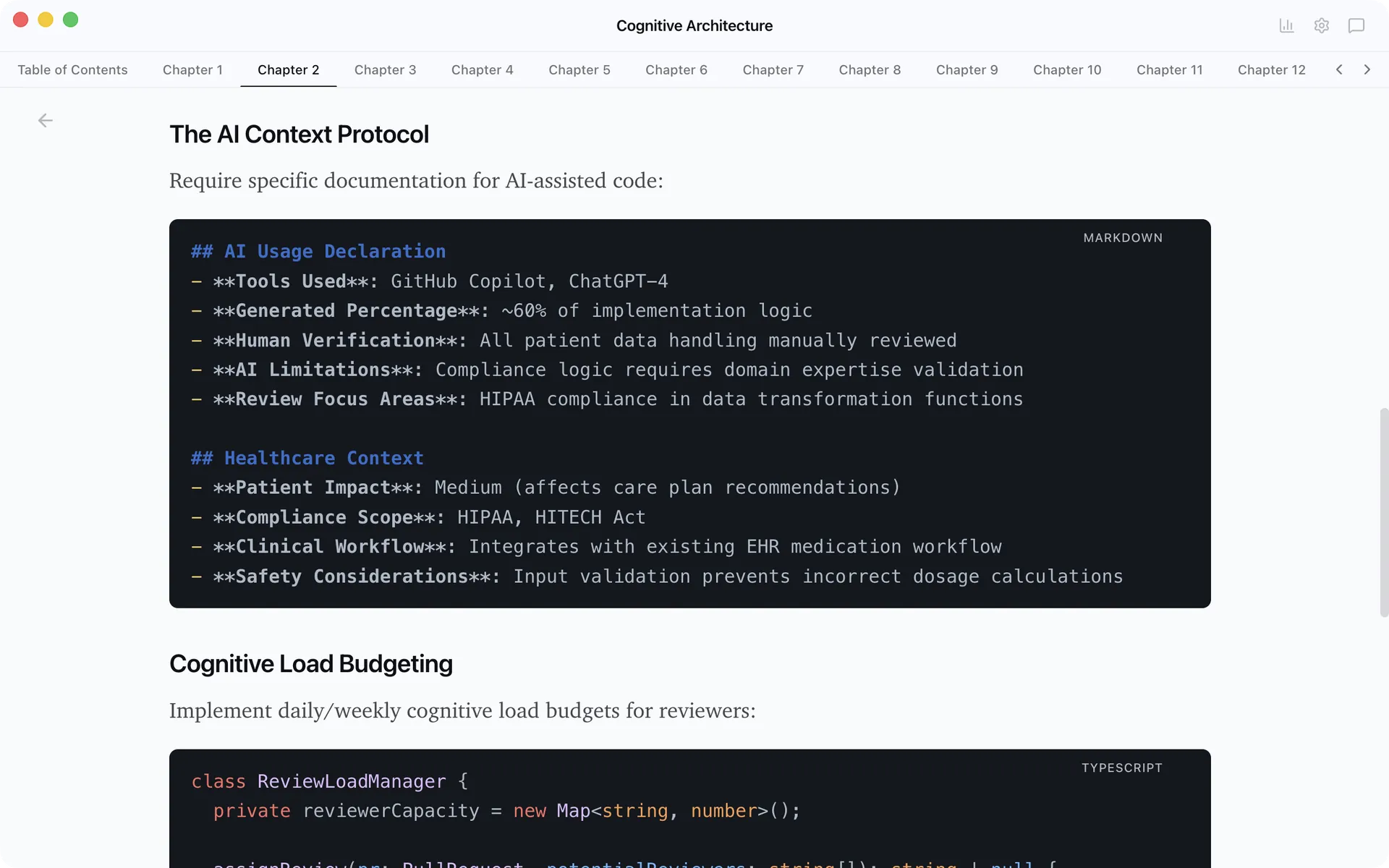Open the Chapter 8 tab
This screenshot has height=868, width=1389.
(x=870, y=70)
